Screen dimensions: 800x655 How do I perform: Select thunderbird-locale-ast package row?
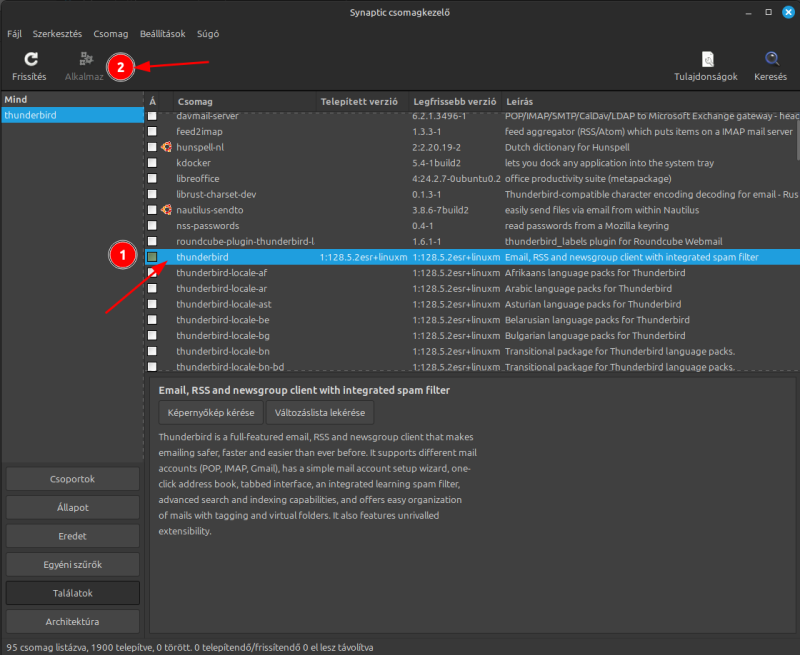point(472,304)
